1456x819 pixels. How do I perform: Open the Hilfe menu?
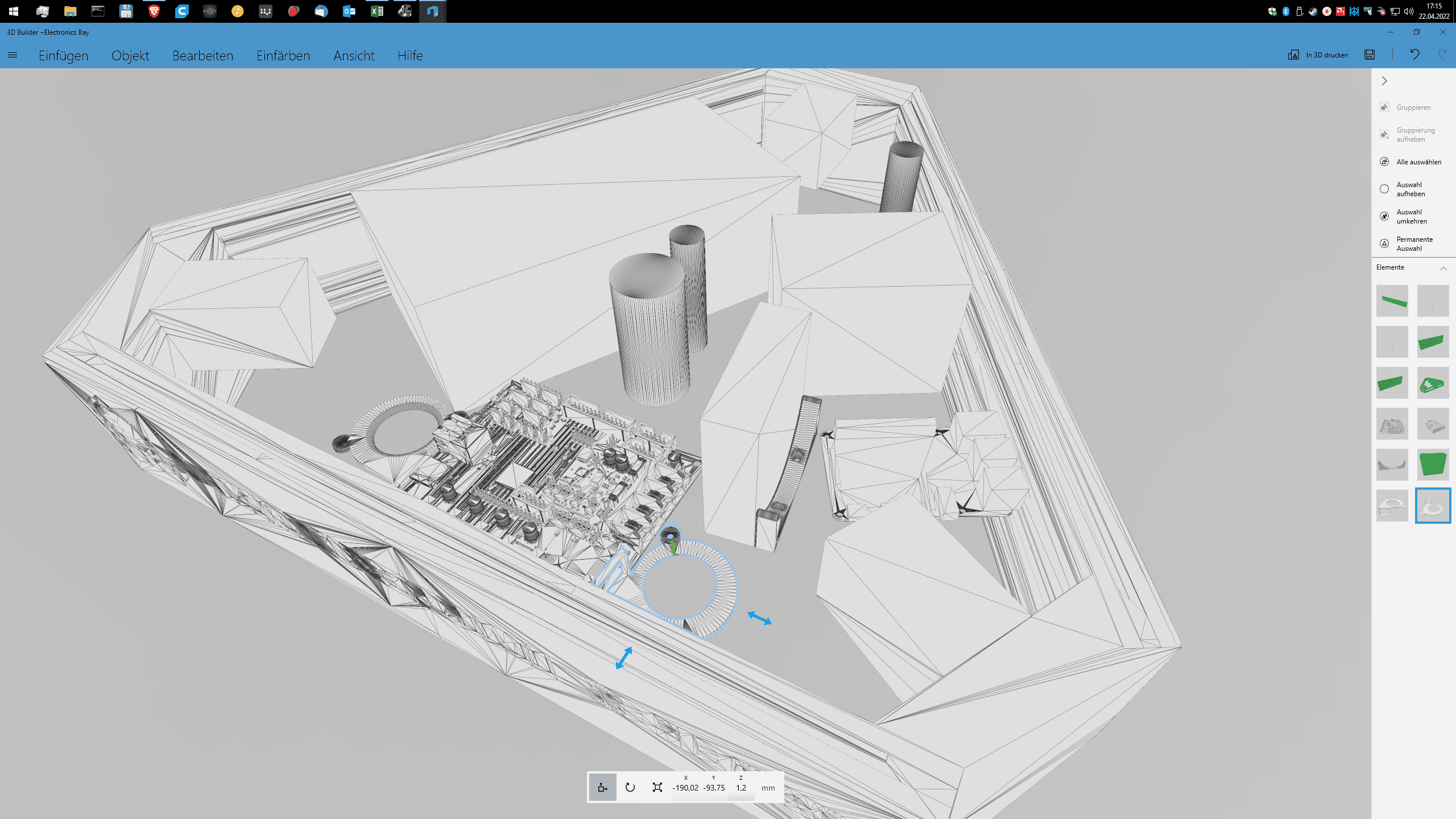409,56
